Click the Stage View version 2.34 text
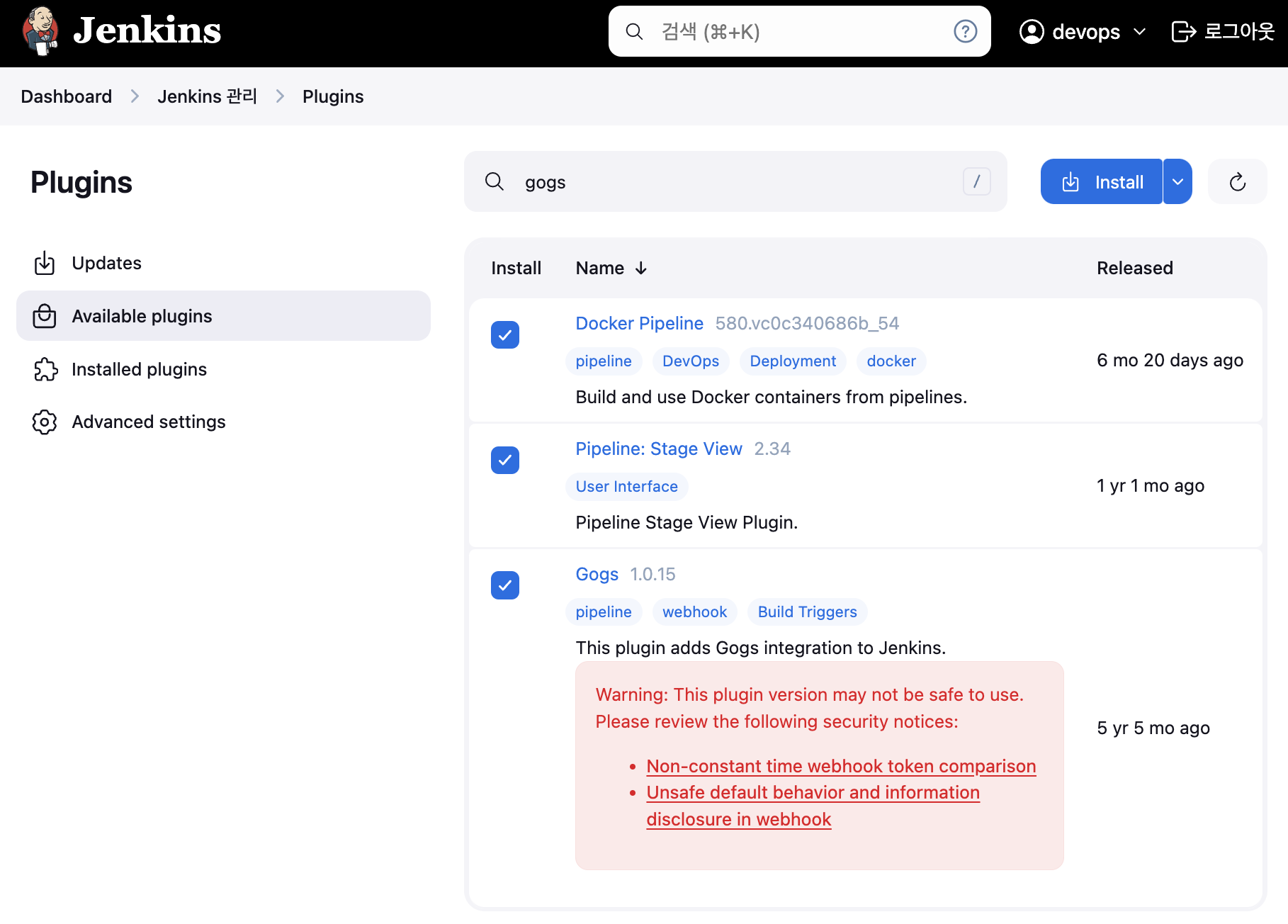Screen dimensions: 1288x924 tap(772, 449)
